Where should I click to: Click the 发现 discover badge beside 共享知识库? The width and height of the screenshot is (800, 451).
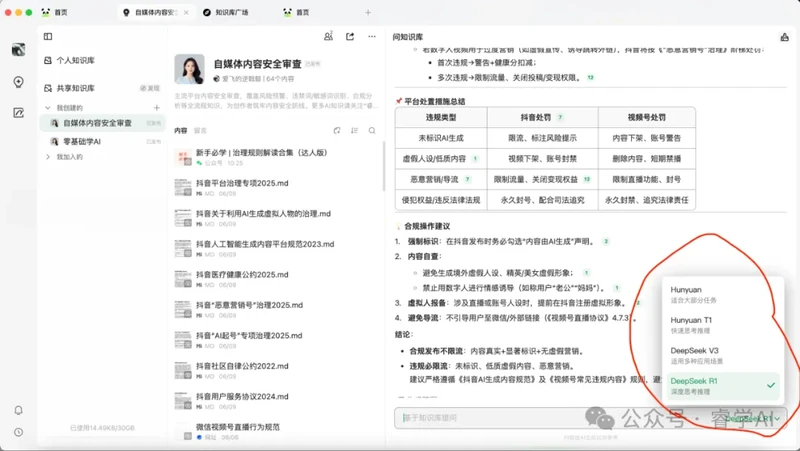point(150,88)
